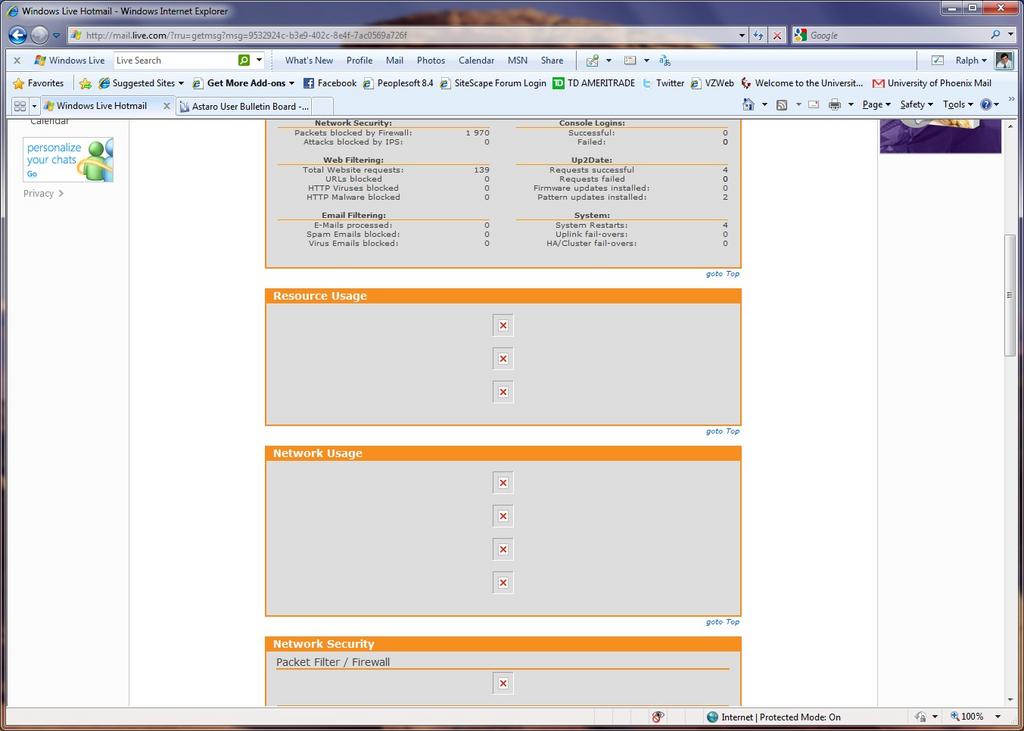Open the Page menu dropdown
Screen dimensions: 1024x731
pyautogui.click(x=876, y=105)
